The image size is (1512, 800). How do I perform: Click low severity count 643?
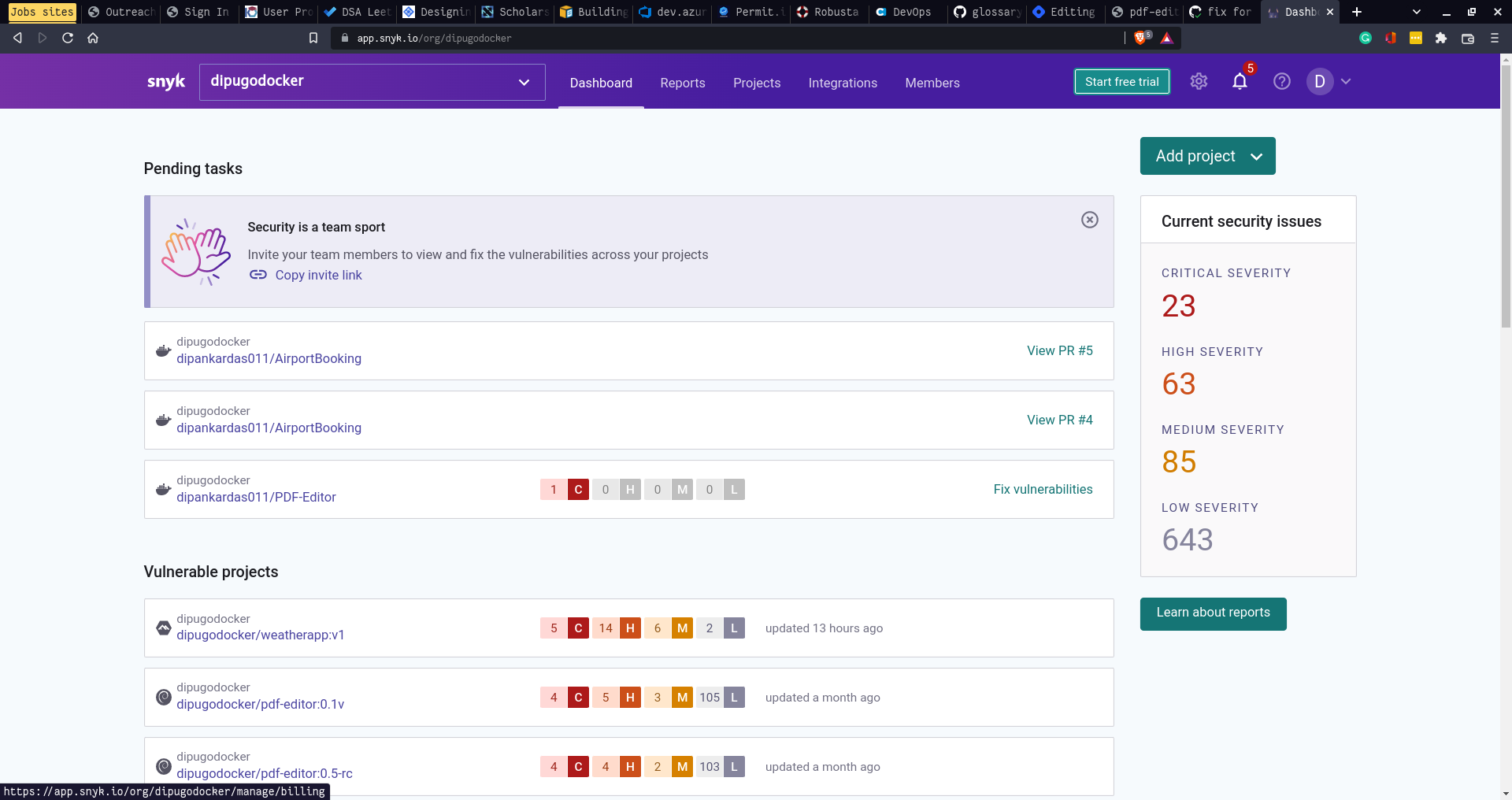(x=1188, y=539)
